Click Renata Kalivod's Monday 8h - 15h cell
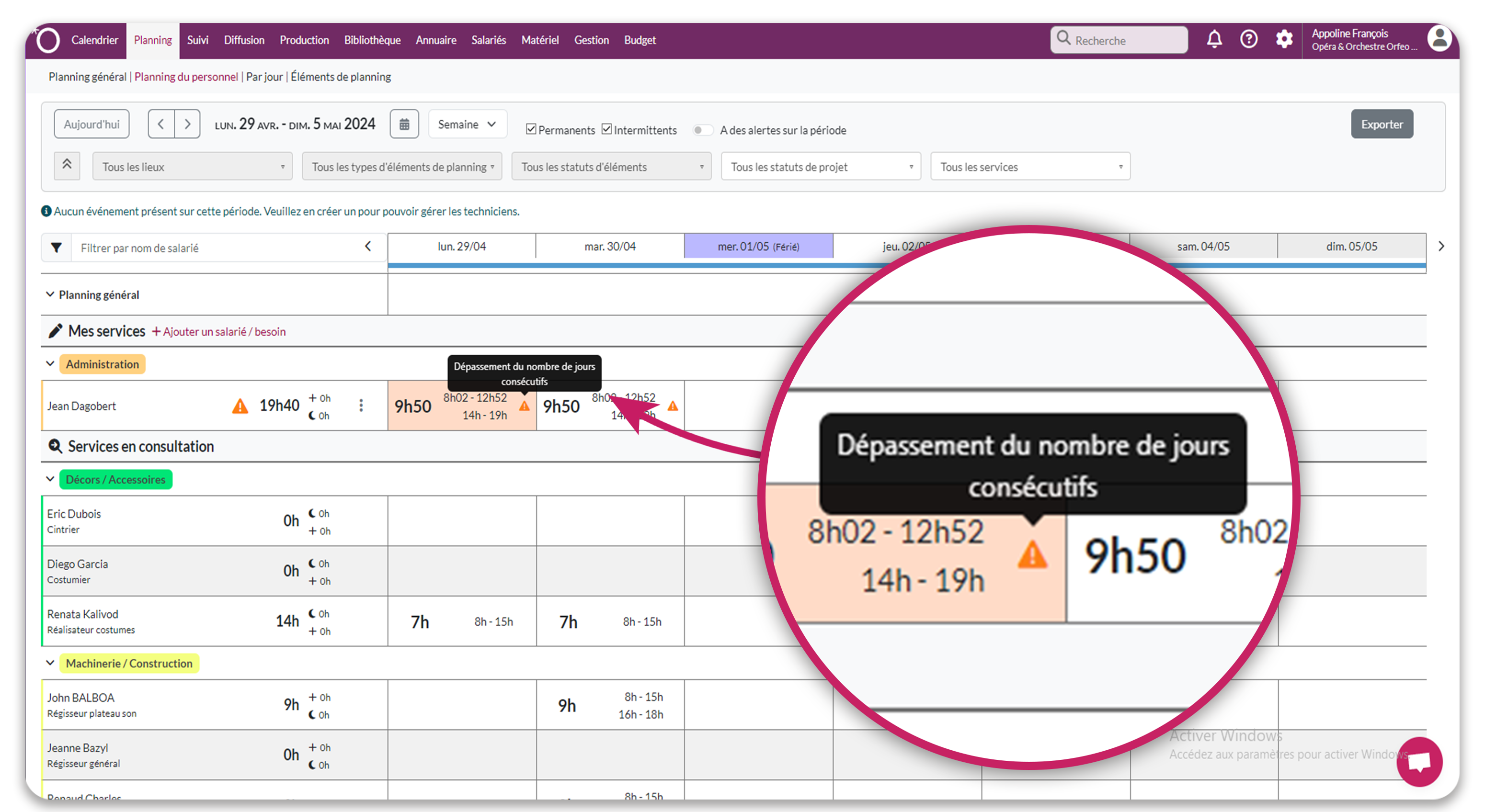This screenshot has width=1485, height=812. pyautogui.click(x=462, y=621)
